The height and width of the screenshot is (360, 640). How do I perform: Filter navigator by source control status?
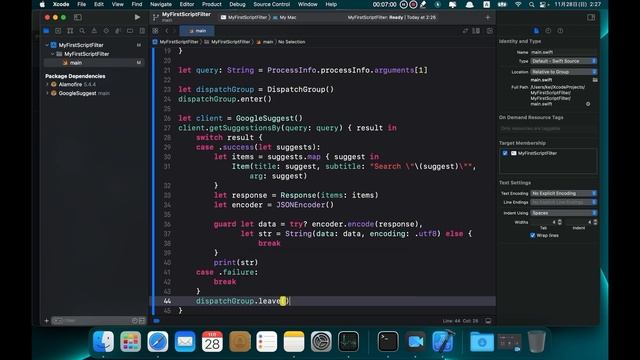pyautogui.click(x=142, y=321)
